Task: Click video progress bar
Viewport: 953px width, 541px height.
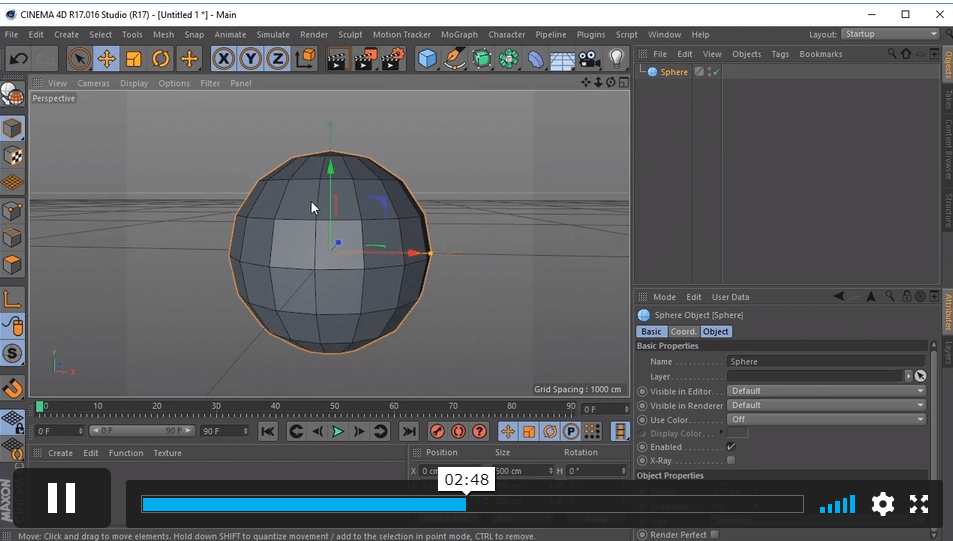Action: pos(472,504)
